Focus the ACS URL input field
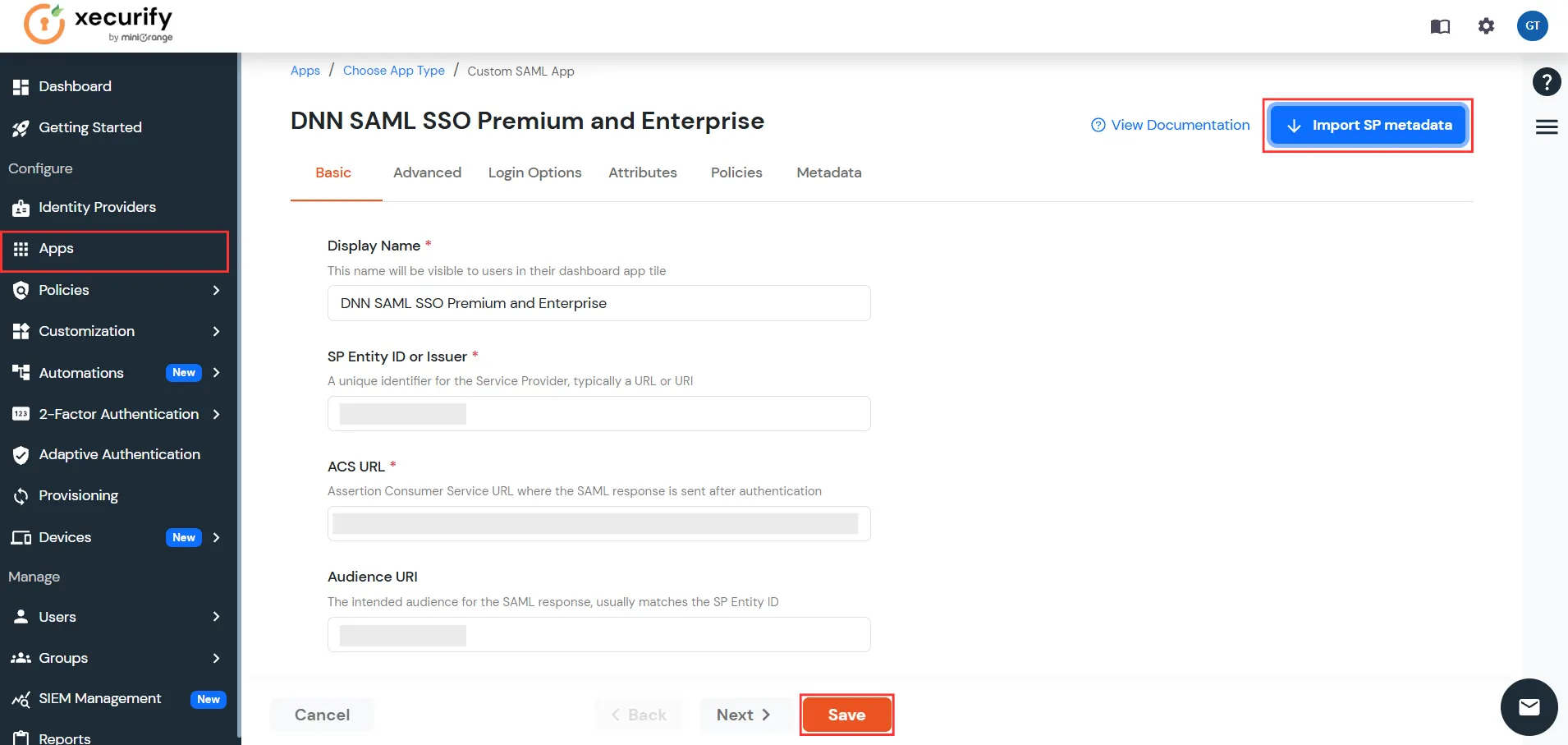1568x745 pixels. (x=598, y=523)
